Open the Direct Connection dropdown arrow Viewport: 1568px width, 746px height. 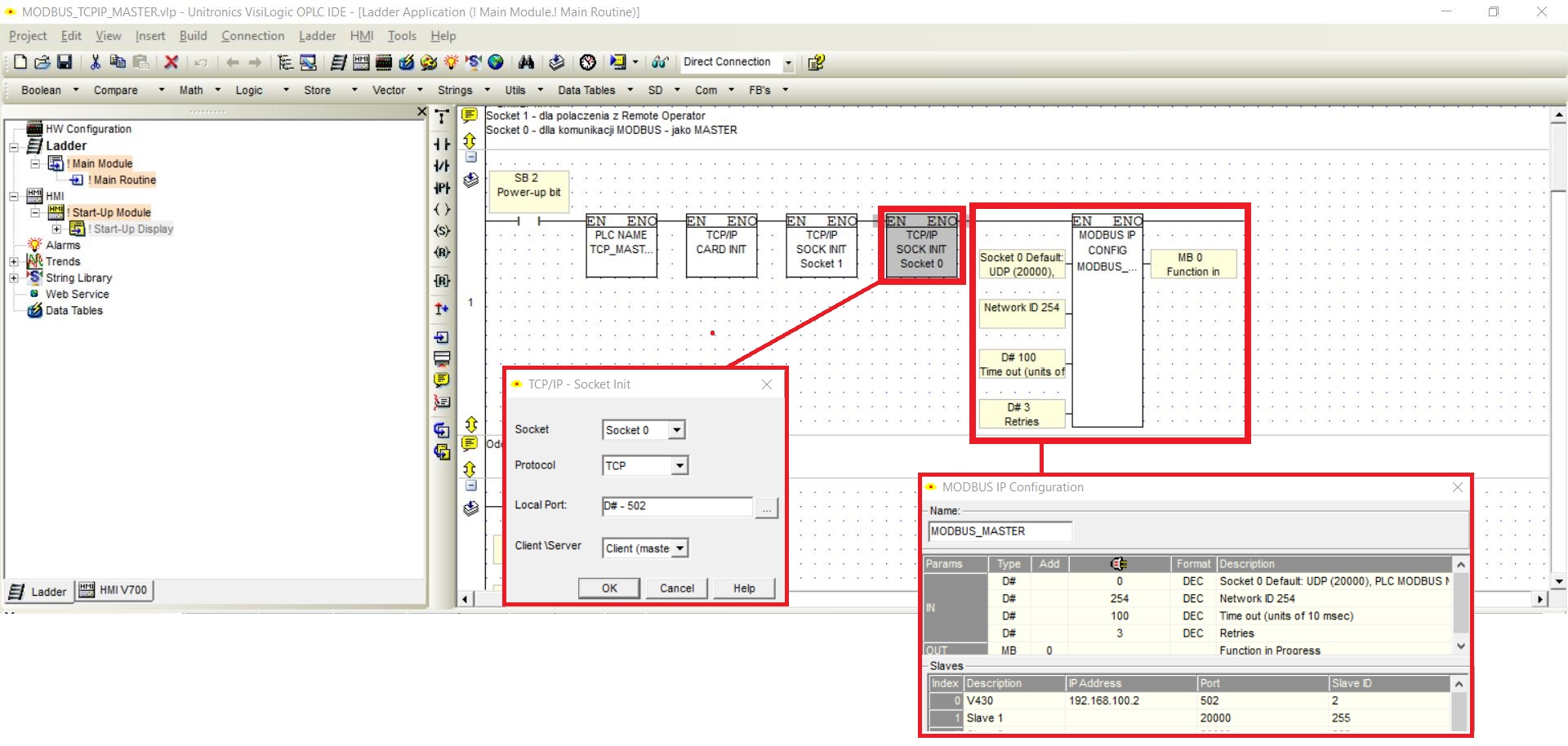click(789, 63)
